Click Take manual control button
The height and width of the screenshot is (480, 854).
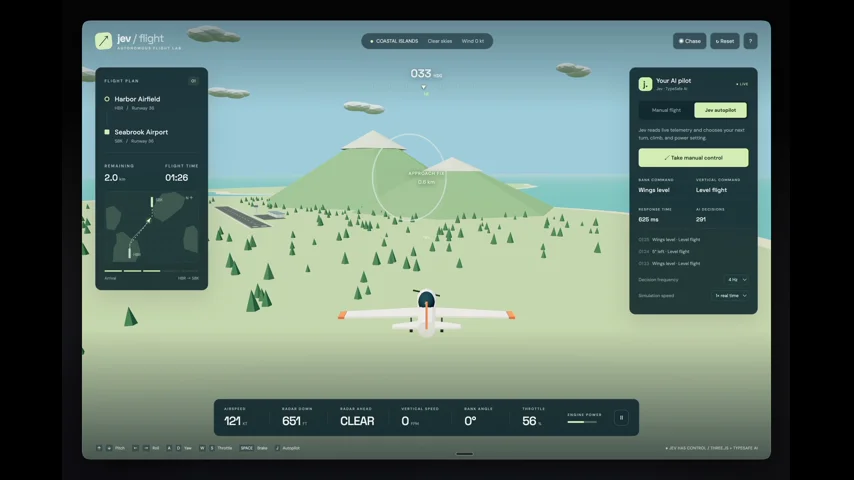(x=693, y=157)
